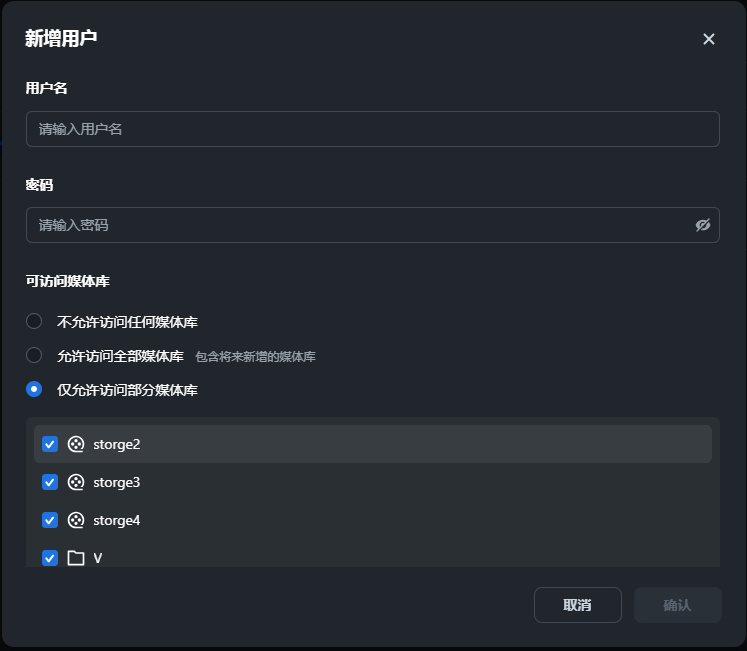
Task: Click the 确认 button
Action: [677, 605]
